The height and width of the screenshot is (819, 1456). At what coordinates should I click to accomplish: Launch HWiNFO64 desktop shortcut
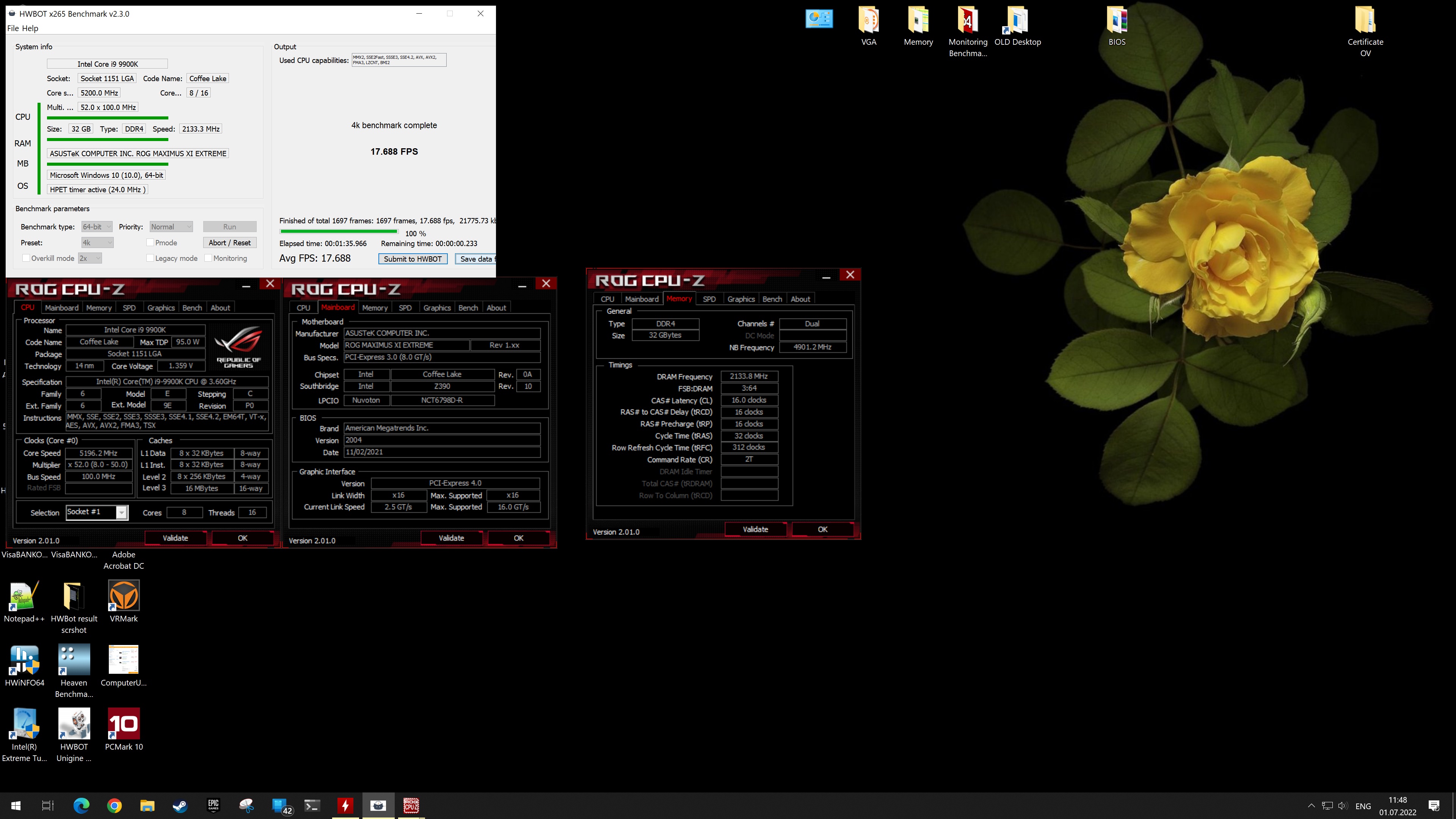click(24, 666)
